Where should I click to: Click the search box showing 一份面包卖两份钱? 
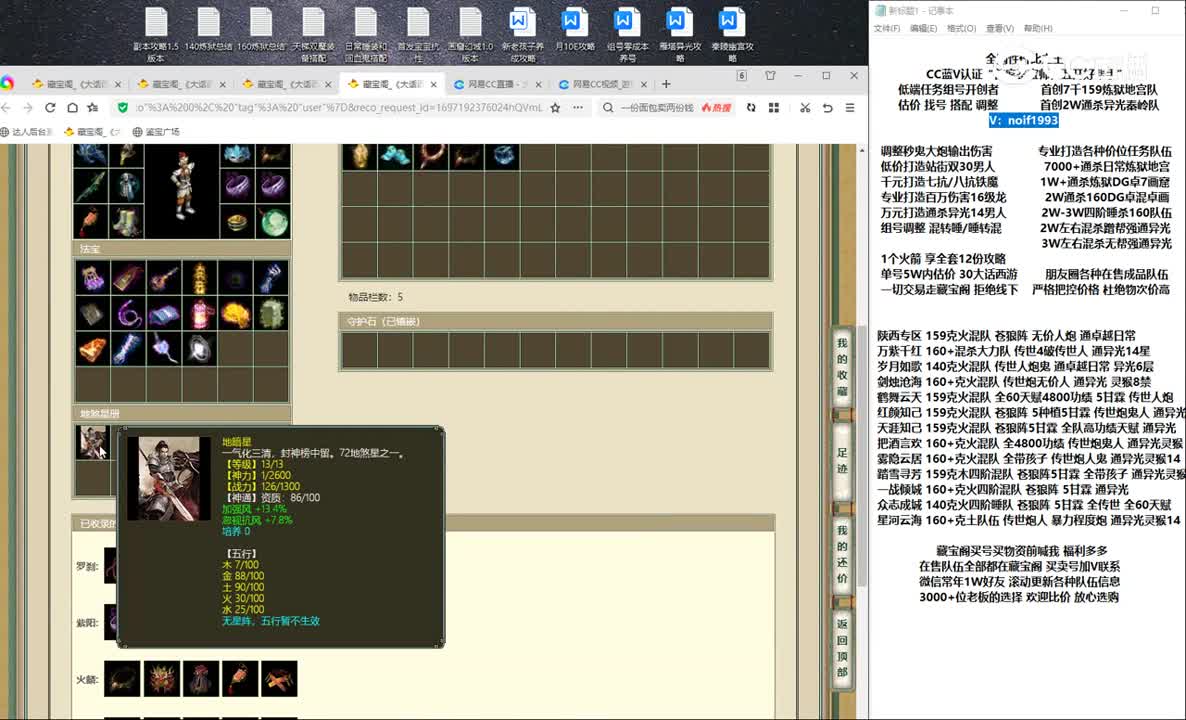(657, 108)
